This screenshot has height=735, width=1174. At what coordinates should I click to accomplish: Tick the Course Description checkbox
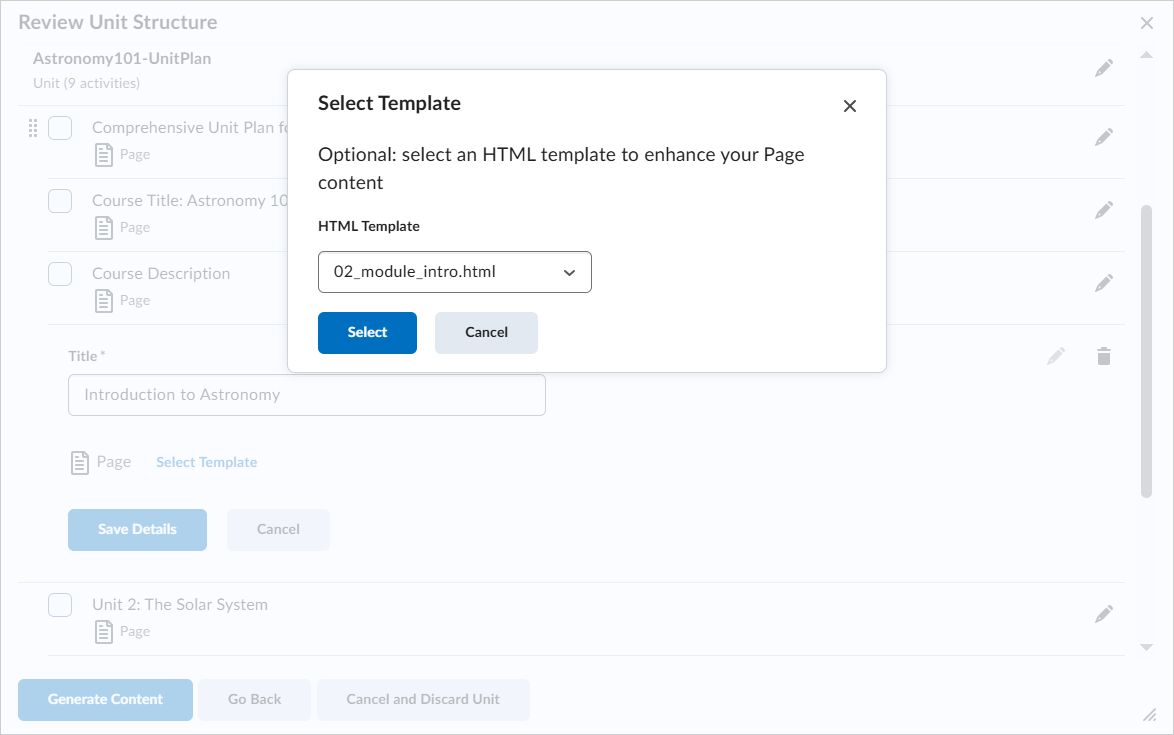coord(60,274)
